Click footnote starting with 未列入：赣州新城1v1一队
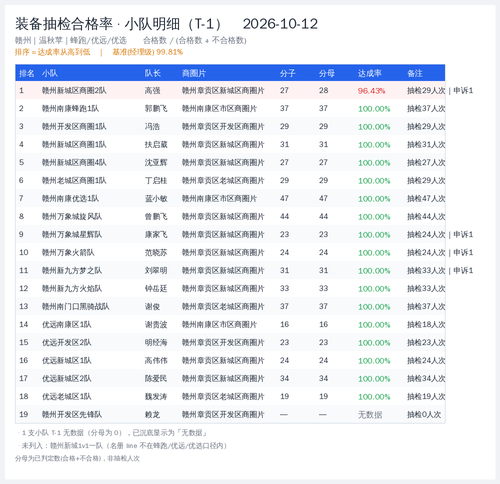Screen dimensions: 500x484 [x=124, y=446]
